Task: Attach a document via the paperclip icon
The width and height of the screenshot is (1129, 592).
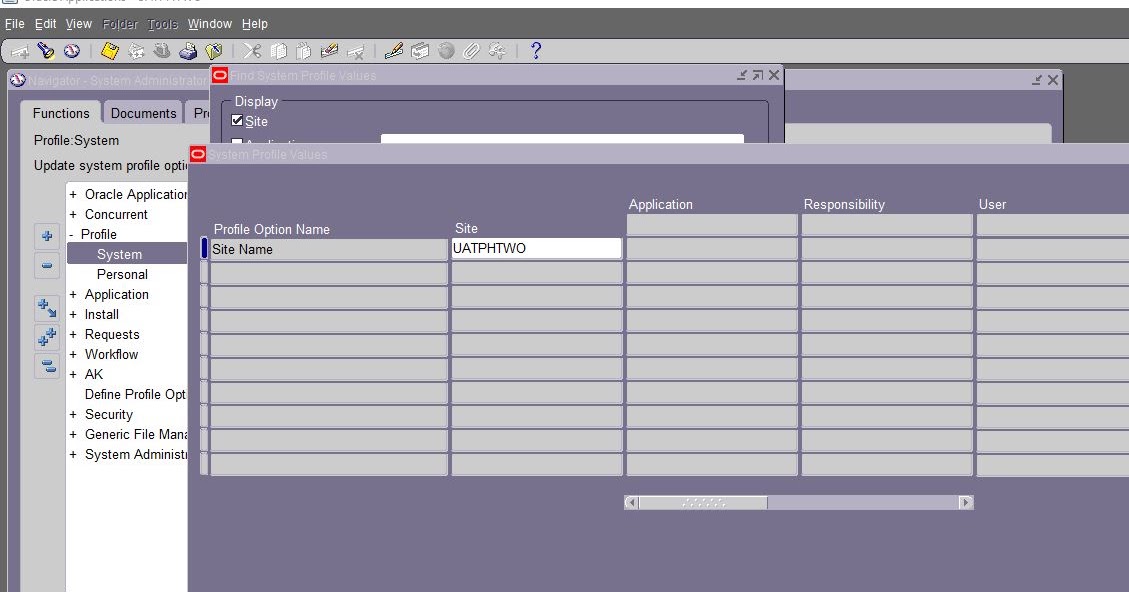Action: (472, 50)
